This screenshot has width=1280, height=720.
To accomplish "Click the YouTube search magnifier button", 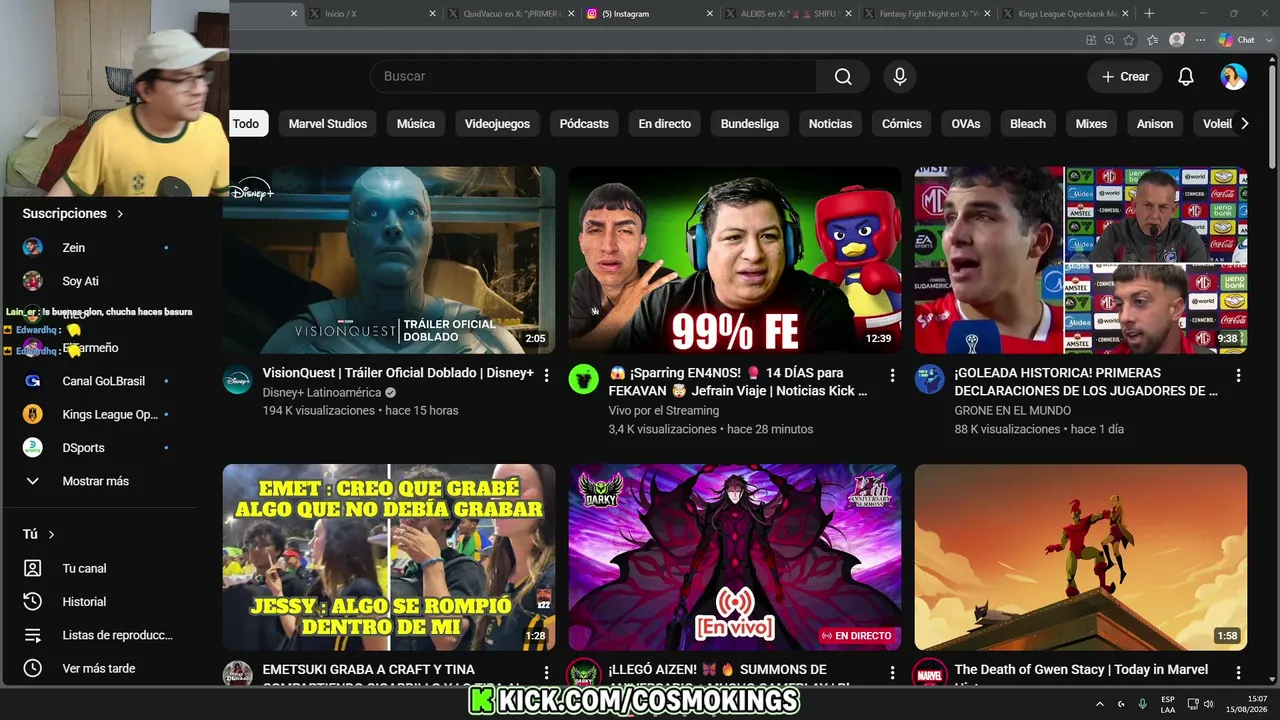I will pyautogui.click(x=843, y=76).
